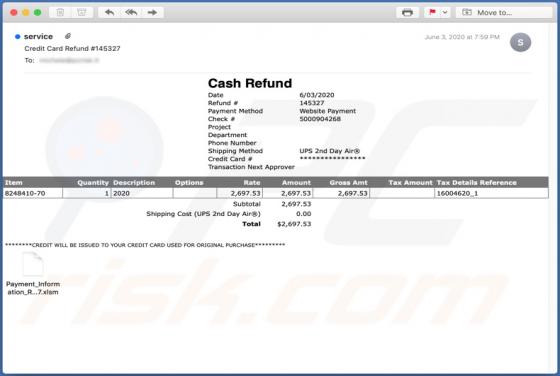
Task: Click the UPS 2nd Day Air® shipping method value
Action: pyautogui.click(x=330, y=151)
